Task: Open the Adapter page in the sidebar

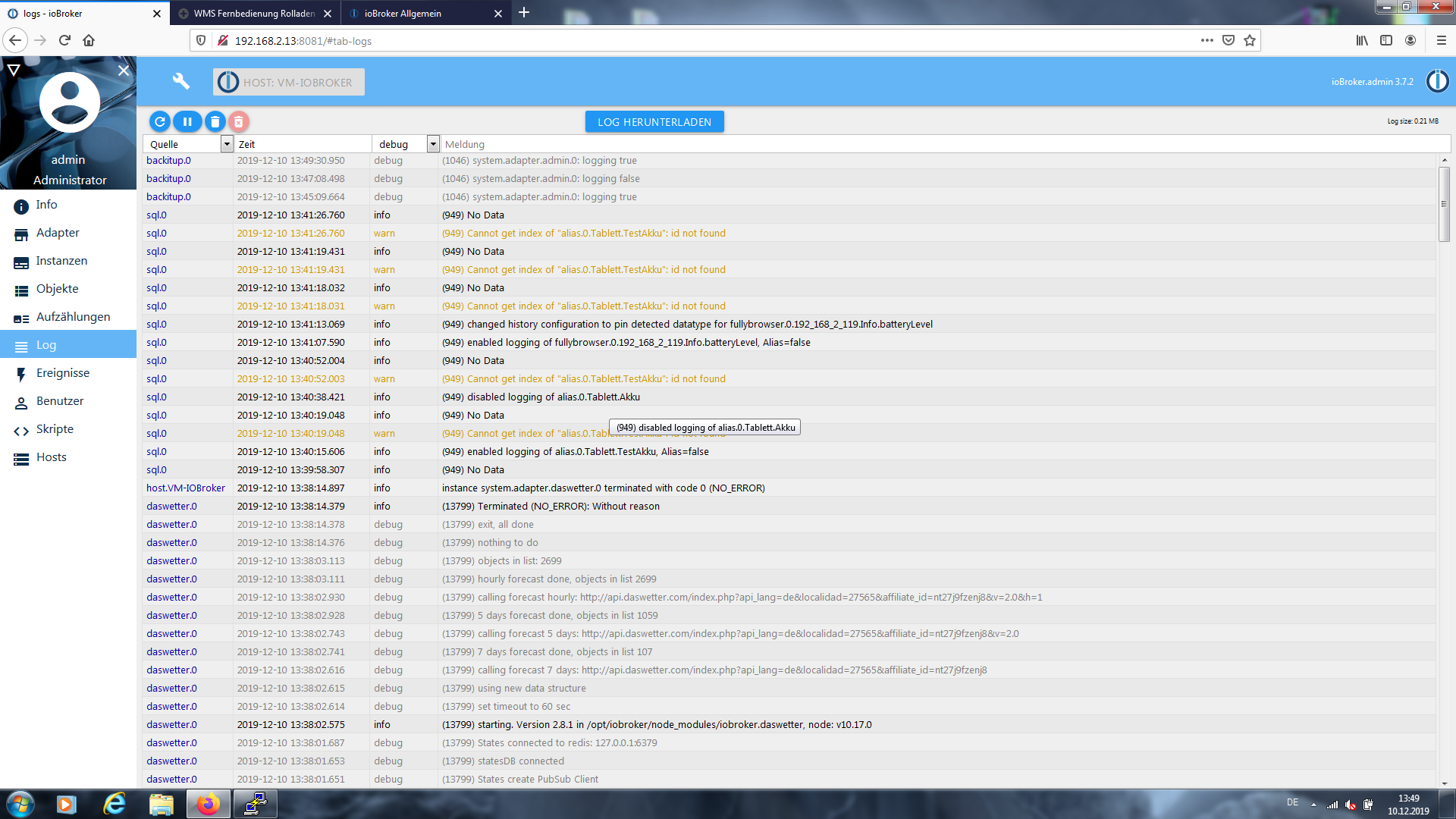Action: click(58, 233)
